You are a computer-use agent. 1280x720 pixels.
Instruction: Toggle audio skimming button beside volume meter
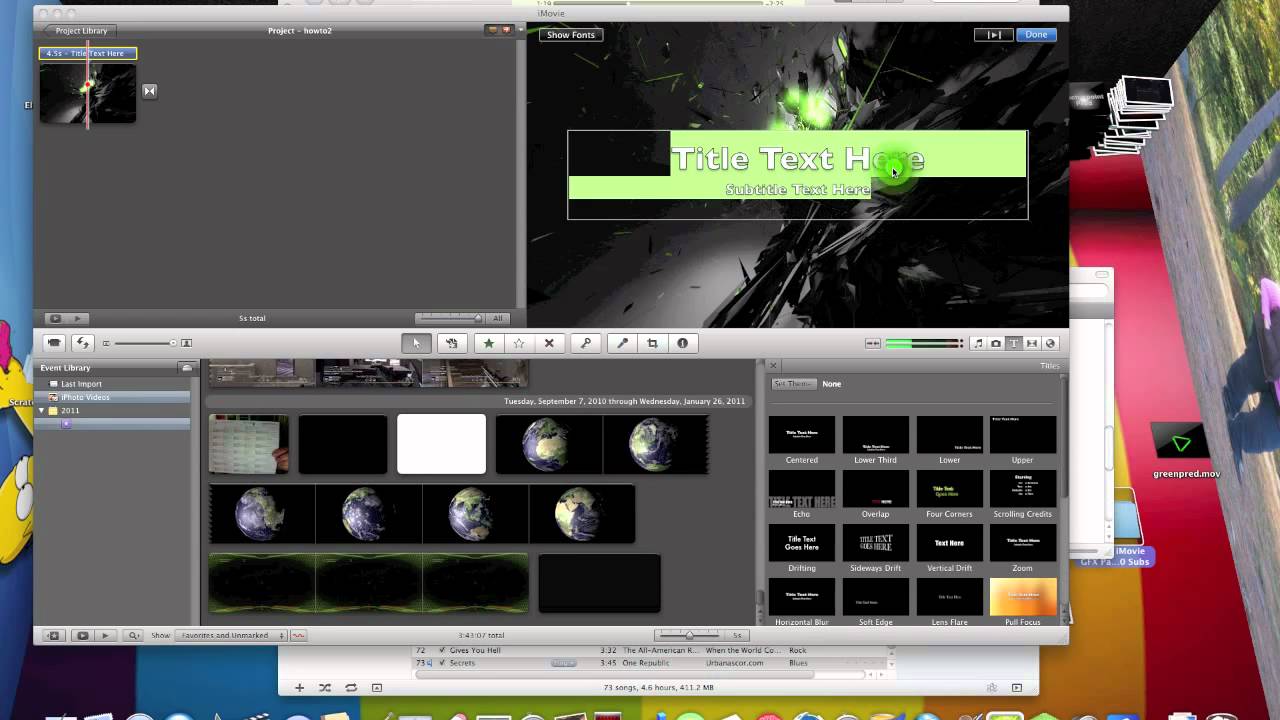pyautogui.click(x=873, y=343)
